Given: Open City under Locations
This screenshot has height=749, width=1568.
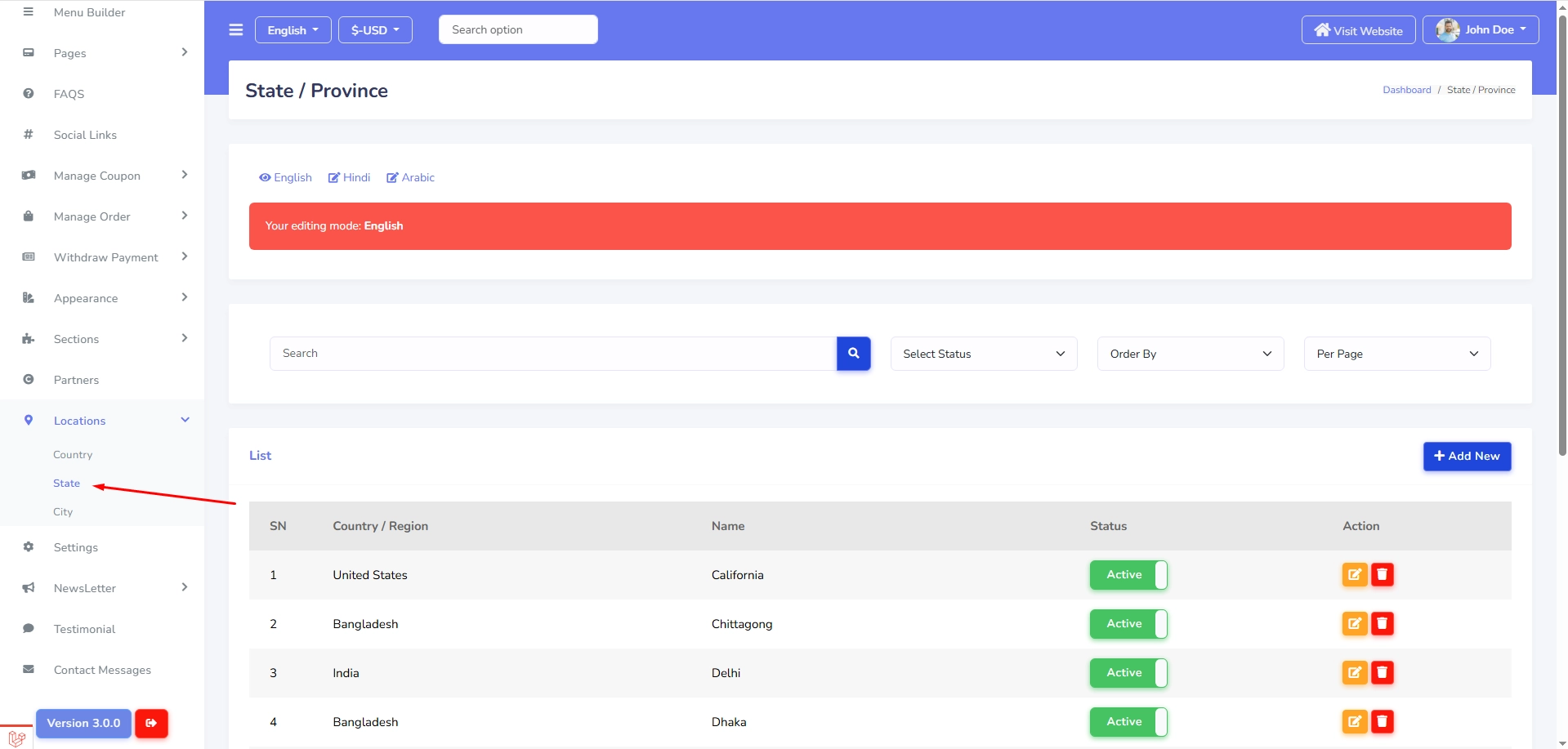Looking at the screenshot, I should pos(63,512).
